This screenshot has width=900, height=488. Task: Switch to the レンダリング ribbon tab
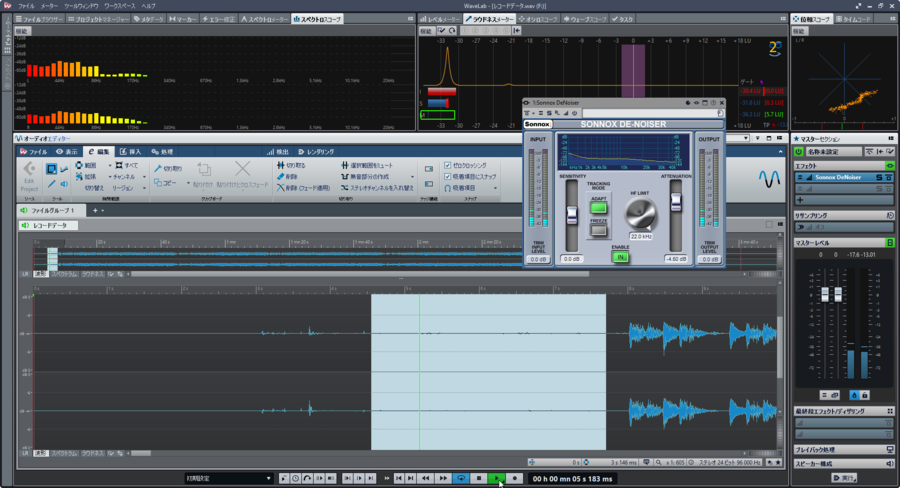pyautogui.click(x=316, y=152)
